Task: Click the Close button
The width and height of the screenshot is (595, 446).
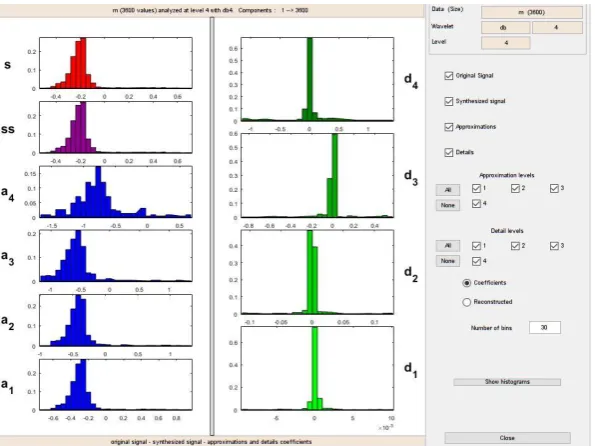Action: point(507,438)
